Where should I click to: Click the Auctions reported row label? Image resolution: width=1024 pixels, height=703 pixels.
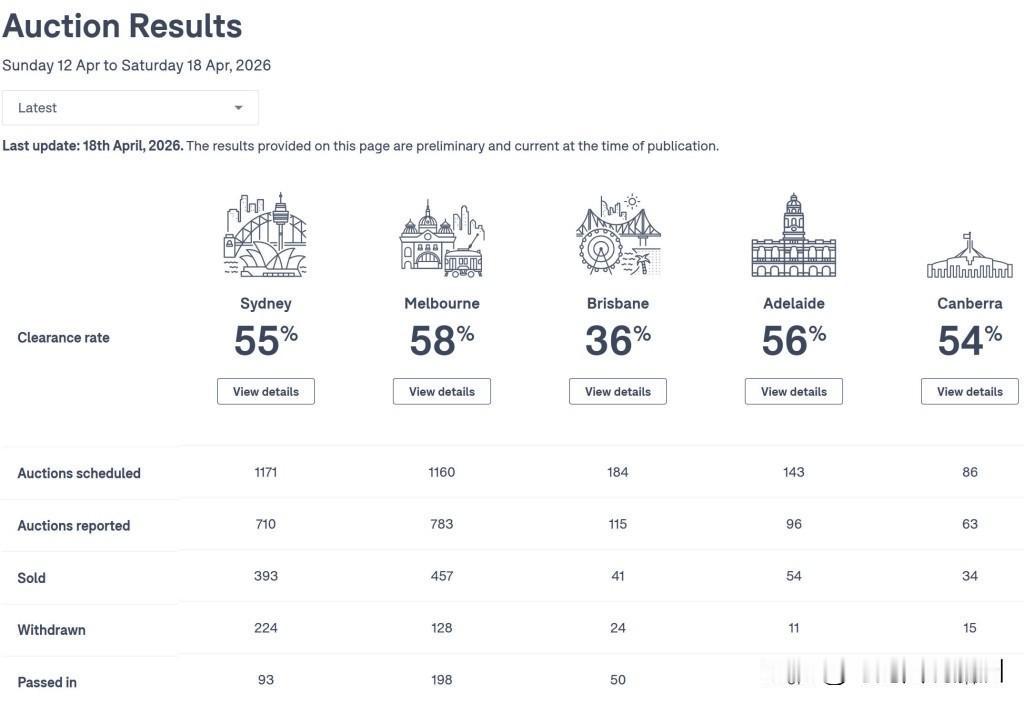[74, 525]
